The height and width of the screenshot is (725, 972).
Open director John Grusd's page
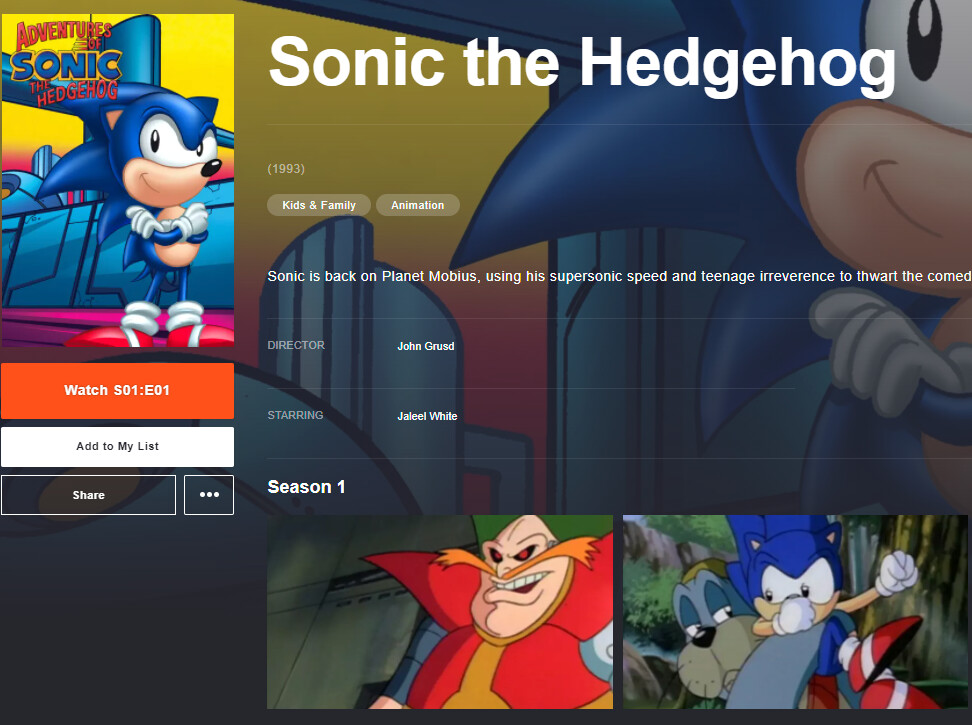coord(425,346)
